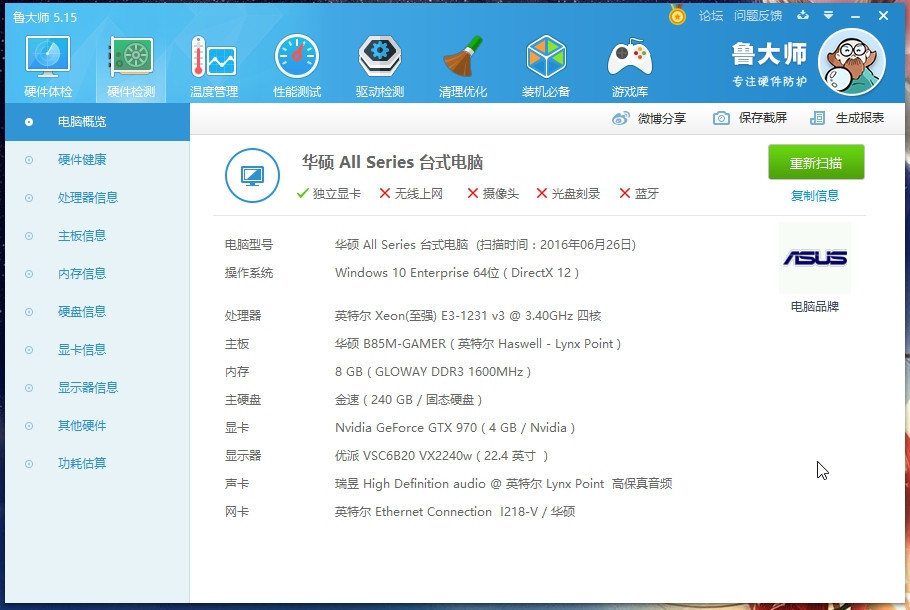Close the 鲁大师 window
Screen dimensions: 910x610
[883, 16]
